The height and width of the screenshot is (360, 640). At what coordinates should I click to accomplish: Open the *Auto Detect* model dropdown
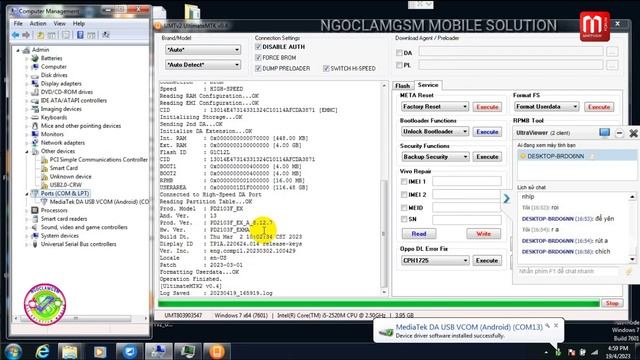pos(203,64)
